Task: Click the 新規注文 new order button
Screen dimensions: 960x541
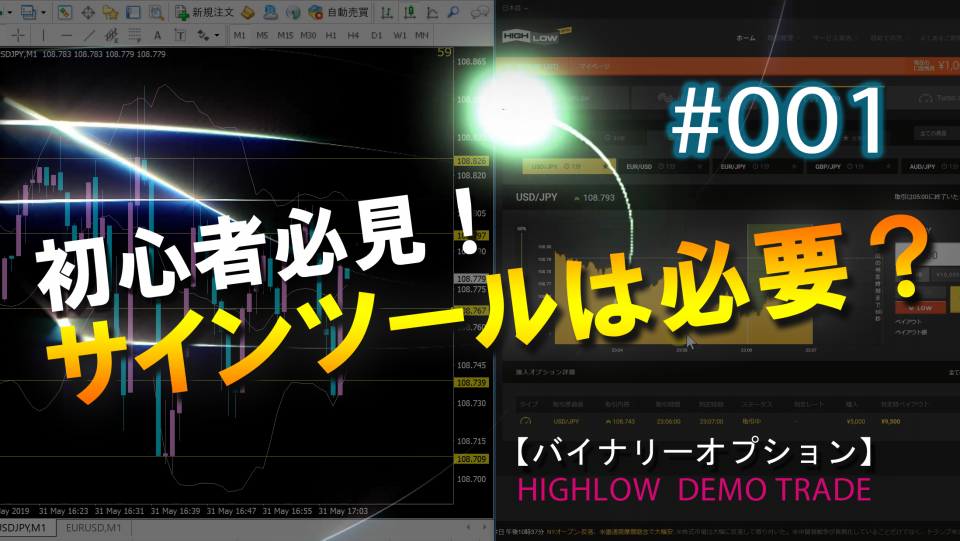Action: pyautogui.click(x=204, y=12)
